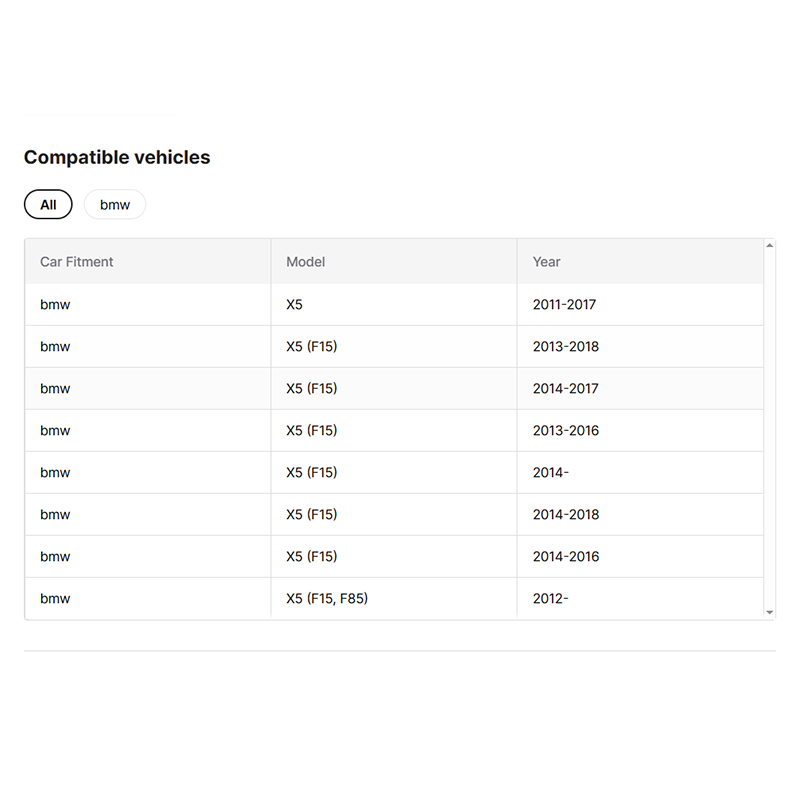Click the Car Fitment column header

pos(77,262)
